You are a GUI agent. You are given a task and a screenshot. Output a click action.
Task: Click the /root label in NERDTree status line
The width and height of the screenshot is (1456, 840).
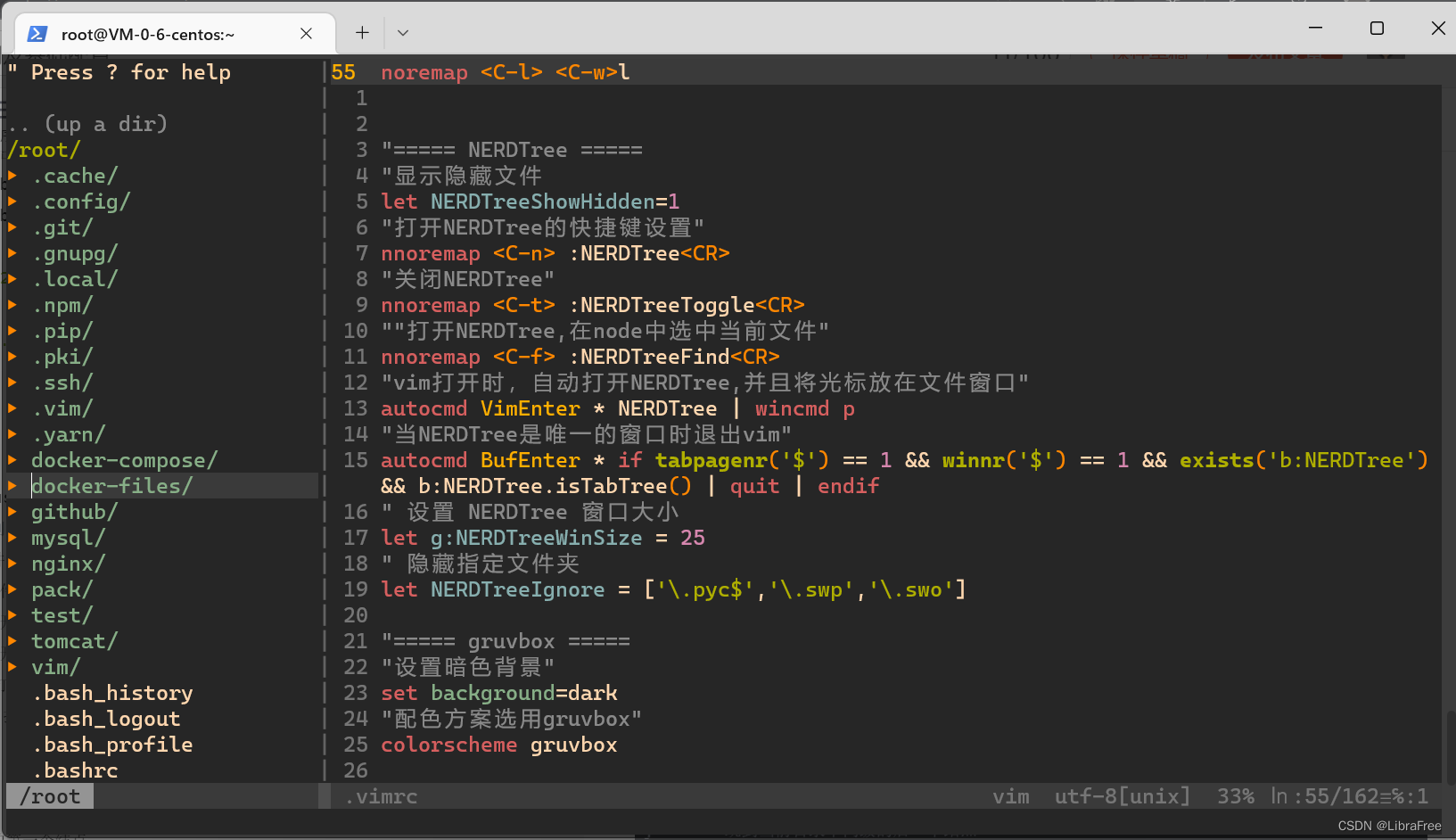pyautogui.click(x=50, y=796)
